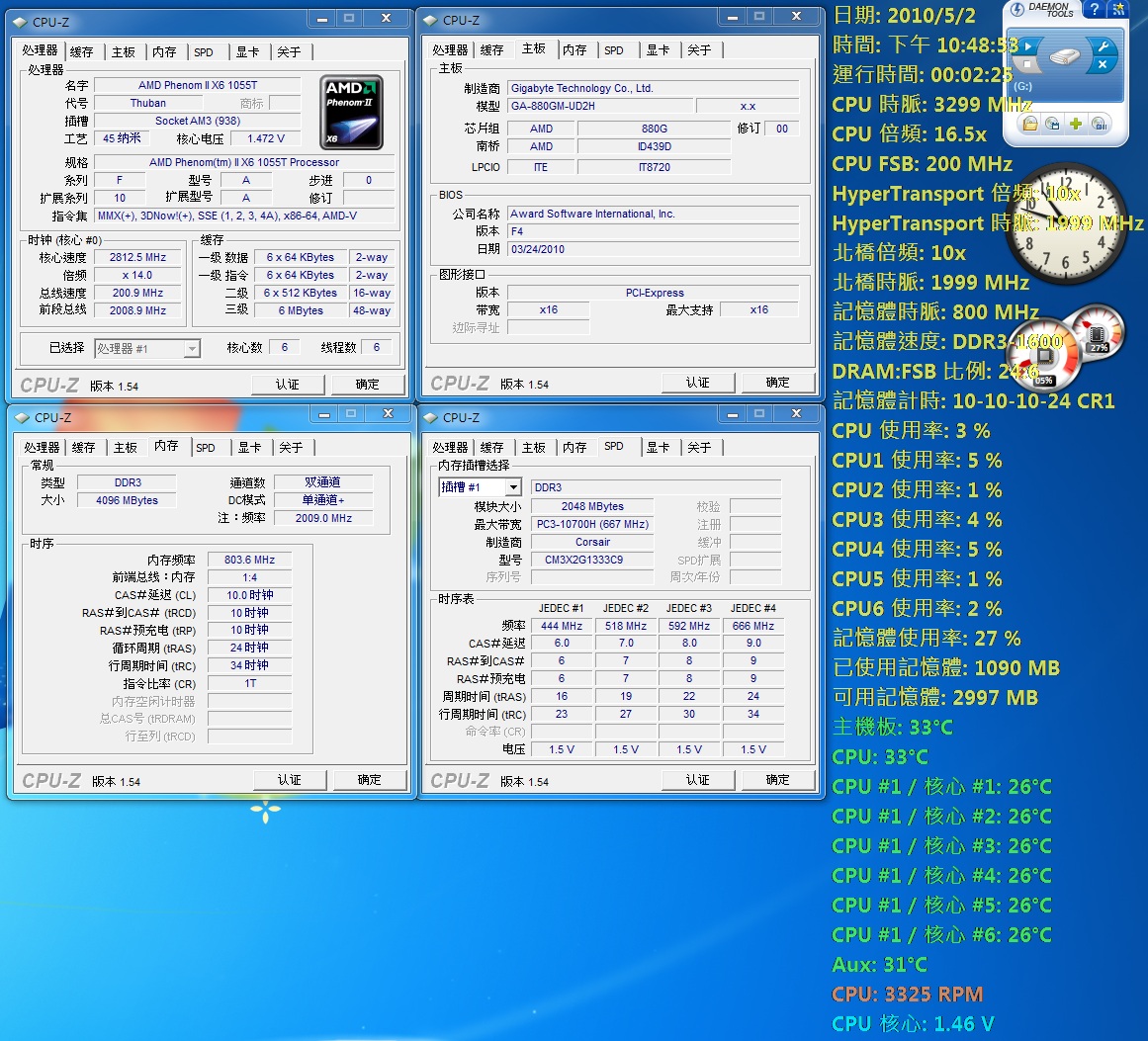Screen dimensions: 1148x1041
Task: Click the green plus icon in DAEMON Tools gadget
Action: point(1076,124)
